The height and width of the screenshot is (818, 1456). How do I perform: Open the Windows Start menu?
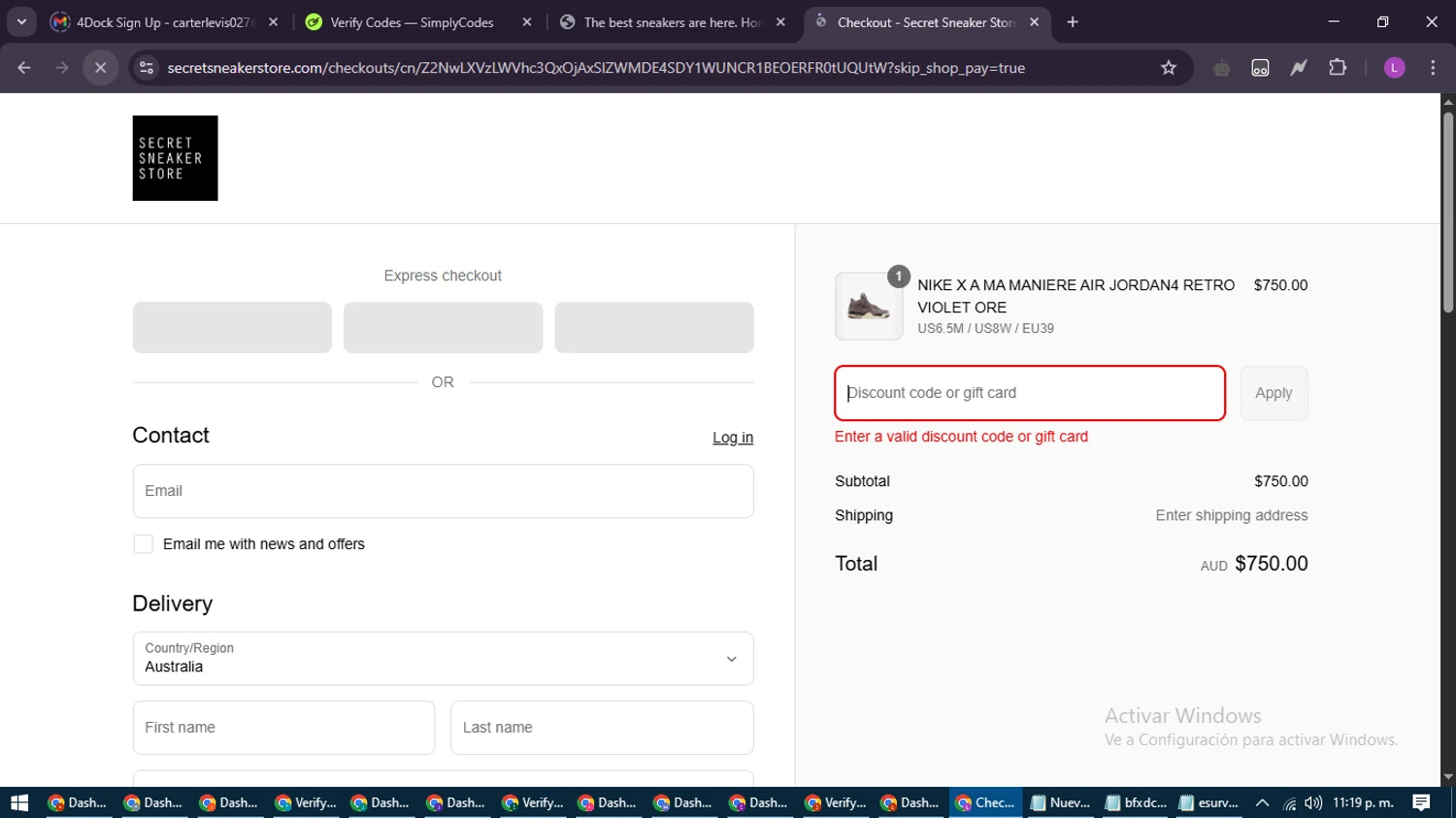(19, 802)
